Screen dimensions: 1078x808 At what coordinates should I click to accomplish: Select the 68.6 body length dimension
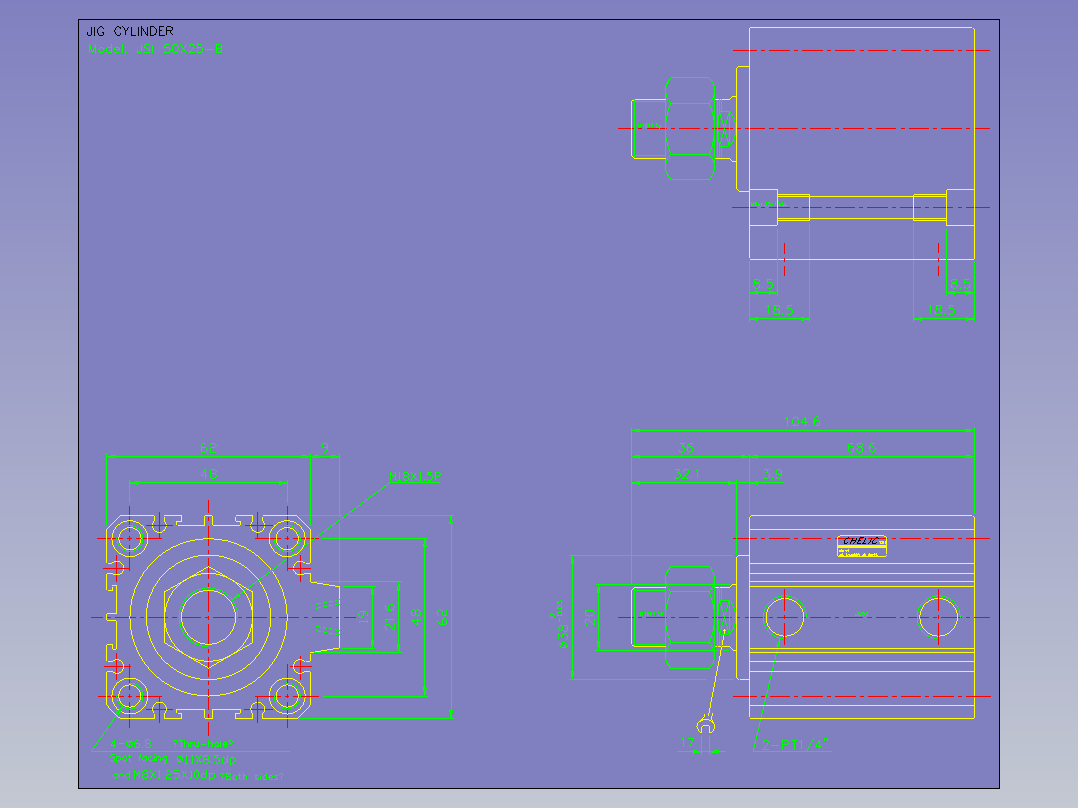click(x=861, y=448)
